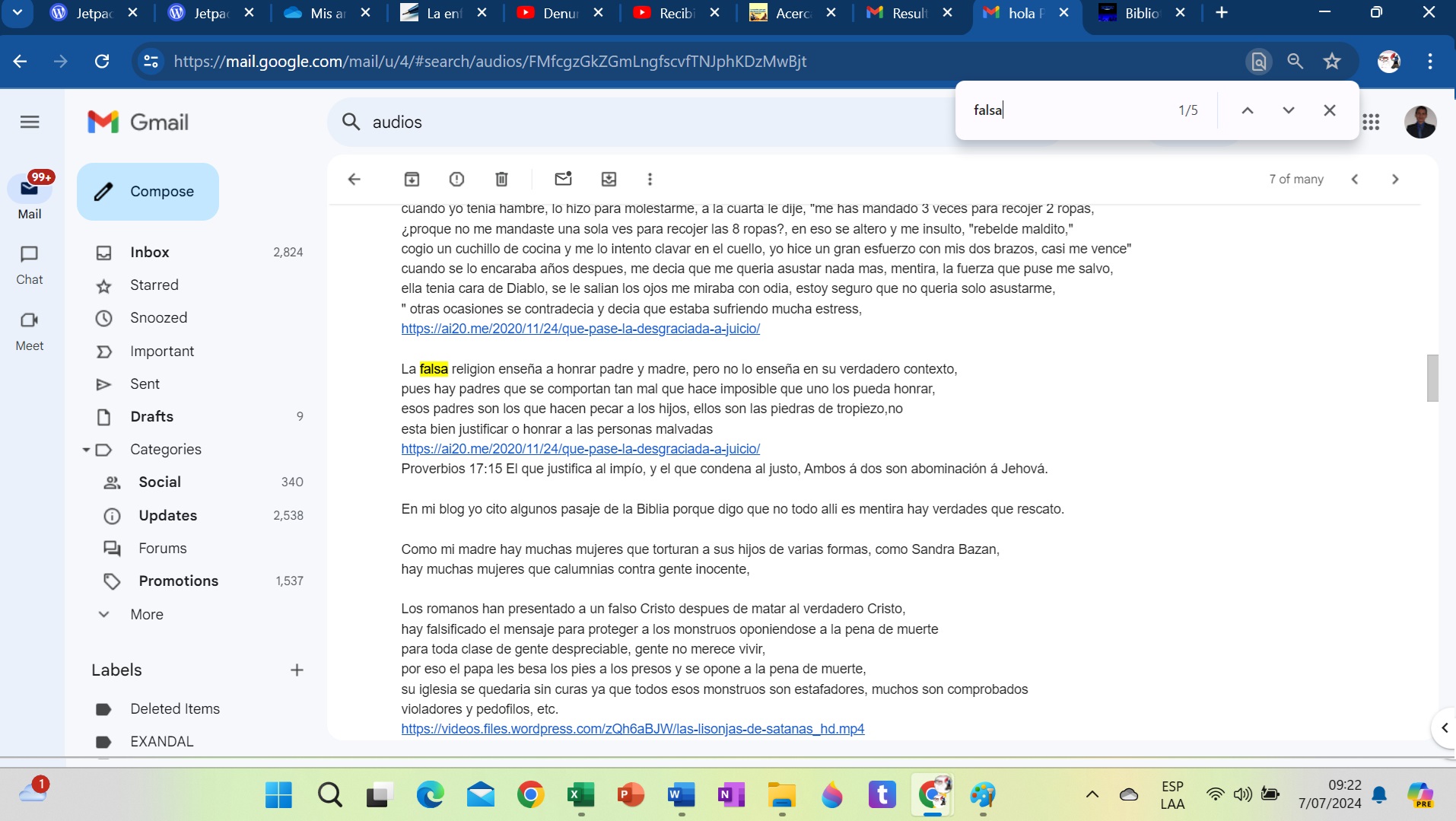1456x821 pixels.
Task: Open the Inbox folder
Action: pos(150,252)
